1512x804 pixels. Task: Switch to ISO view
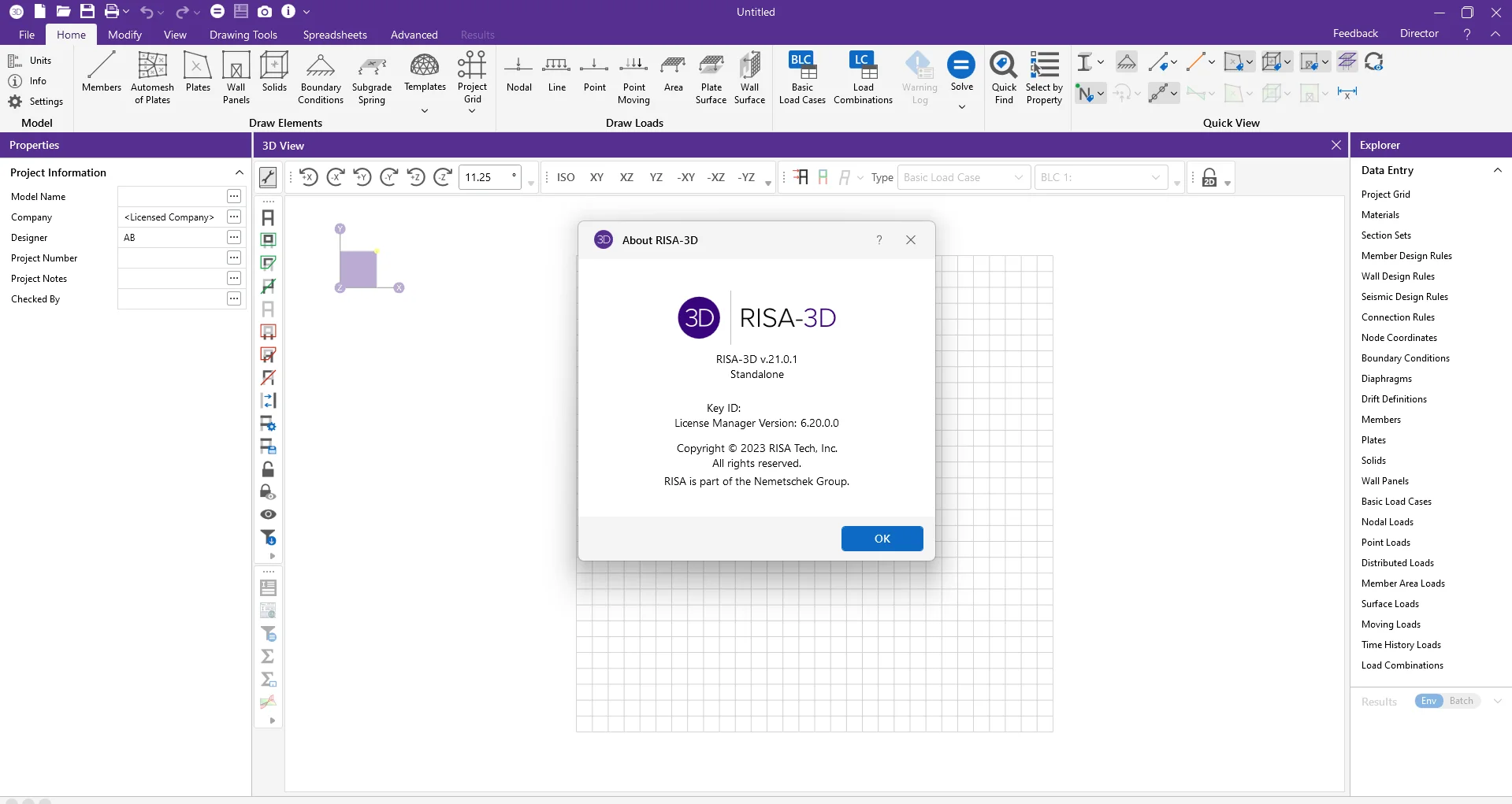point(566,177)
